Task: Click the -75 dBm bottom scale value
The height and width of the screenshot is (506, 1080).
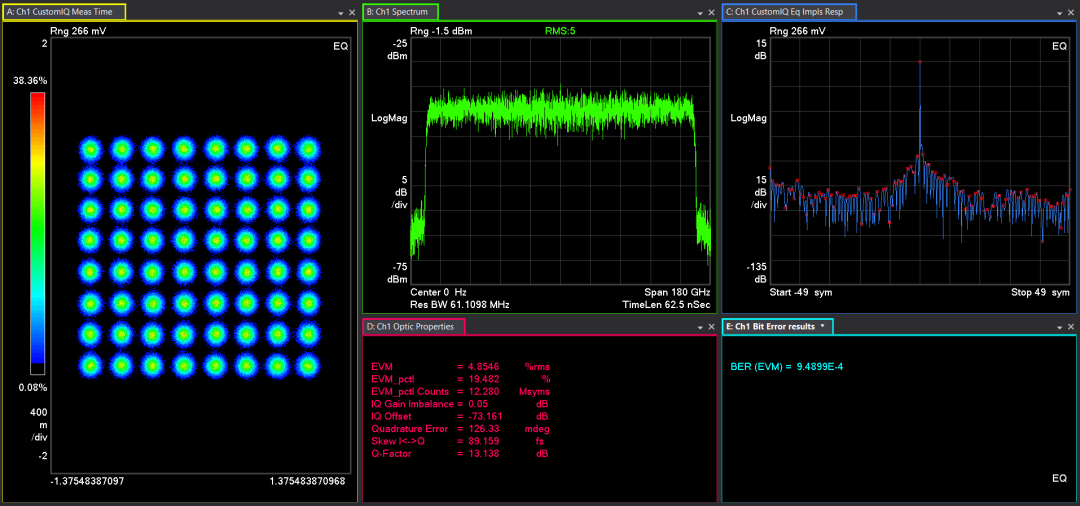Action: [x=396, y=273]
